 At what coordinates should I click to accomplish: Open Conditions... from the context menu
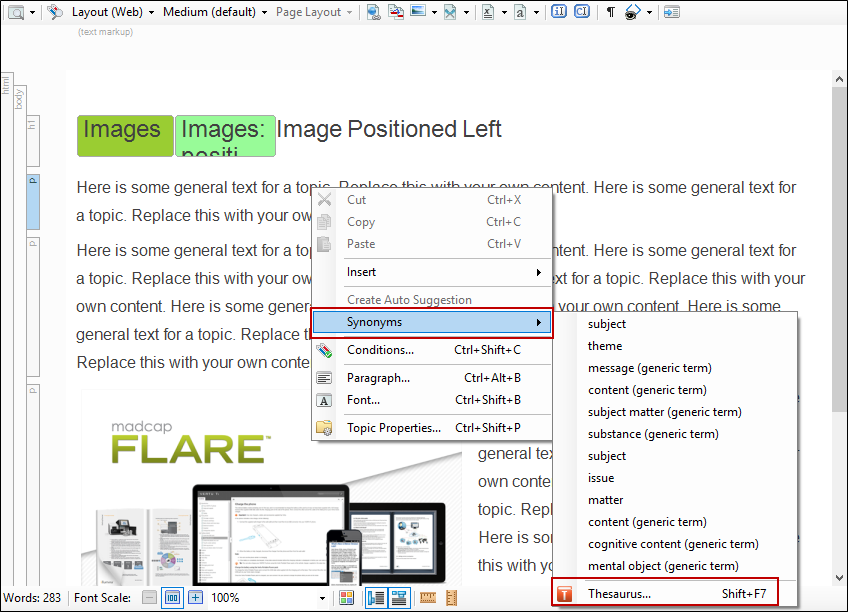tap(432, 350)
